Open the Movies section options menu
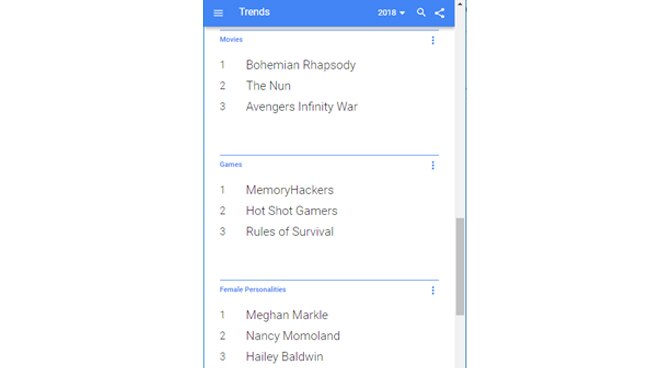This screenshot has width=660, height=368. pos(433,40)
